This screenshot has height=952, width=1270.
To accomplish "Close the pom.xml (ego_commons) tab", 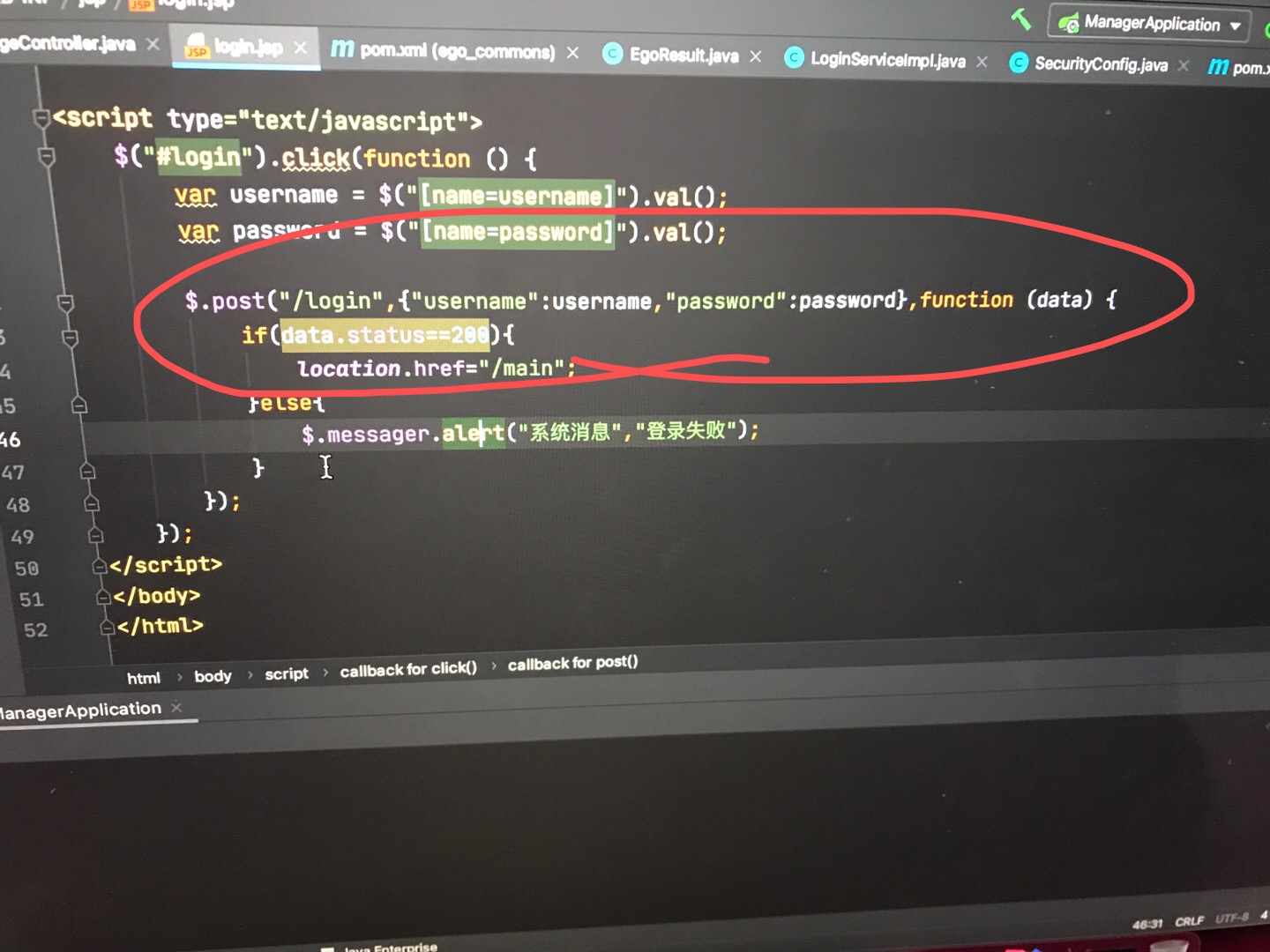I will pyautogui.click(x=572, y=53).
